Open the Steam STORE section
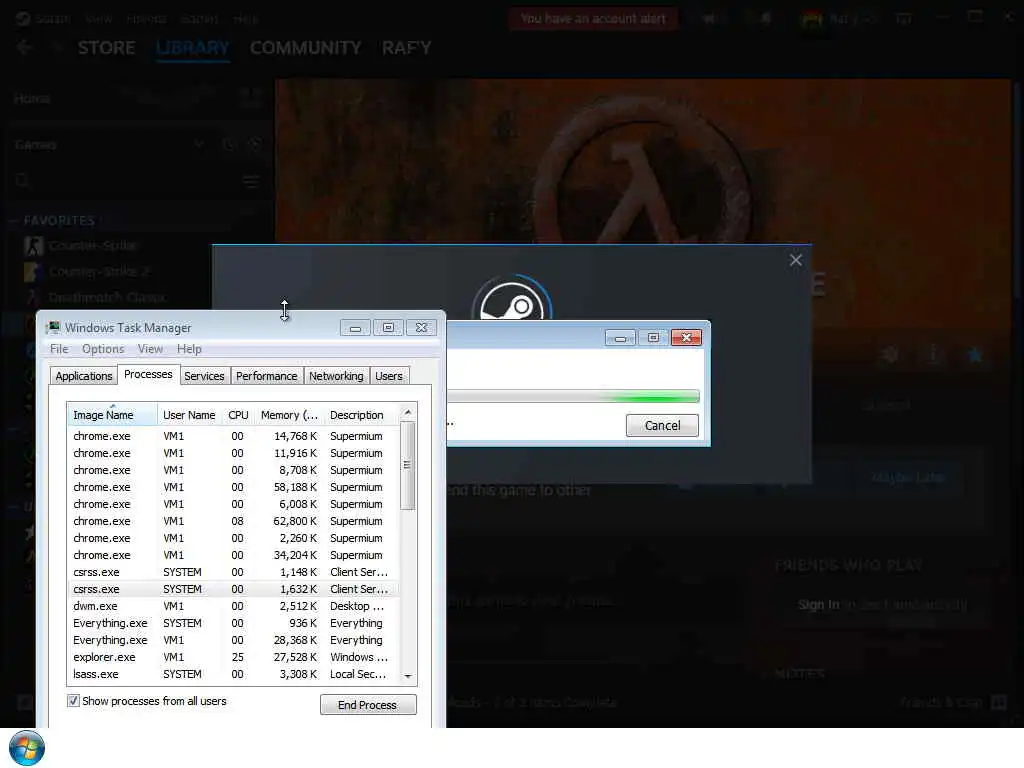The image size is (1024, 768). tap(106, 48)
